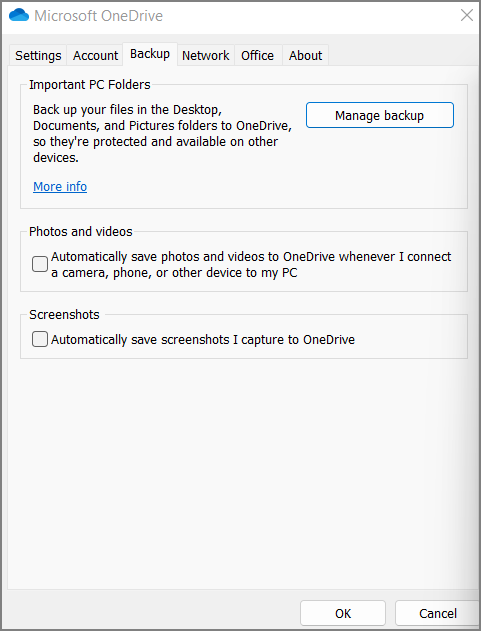Click the 'Screenshots' group label

click(x=64, y=315)
